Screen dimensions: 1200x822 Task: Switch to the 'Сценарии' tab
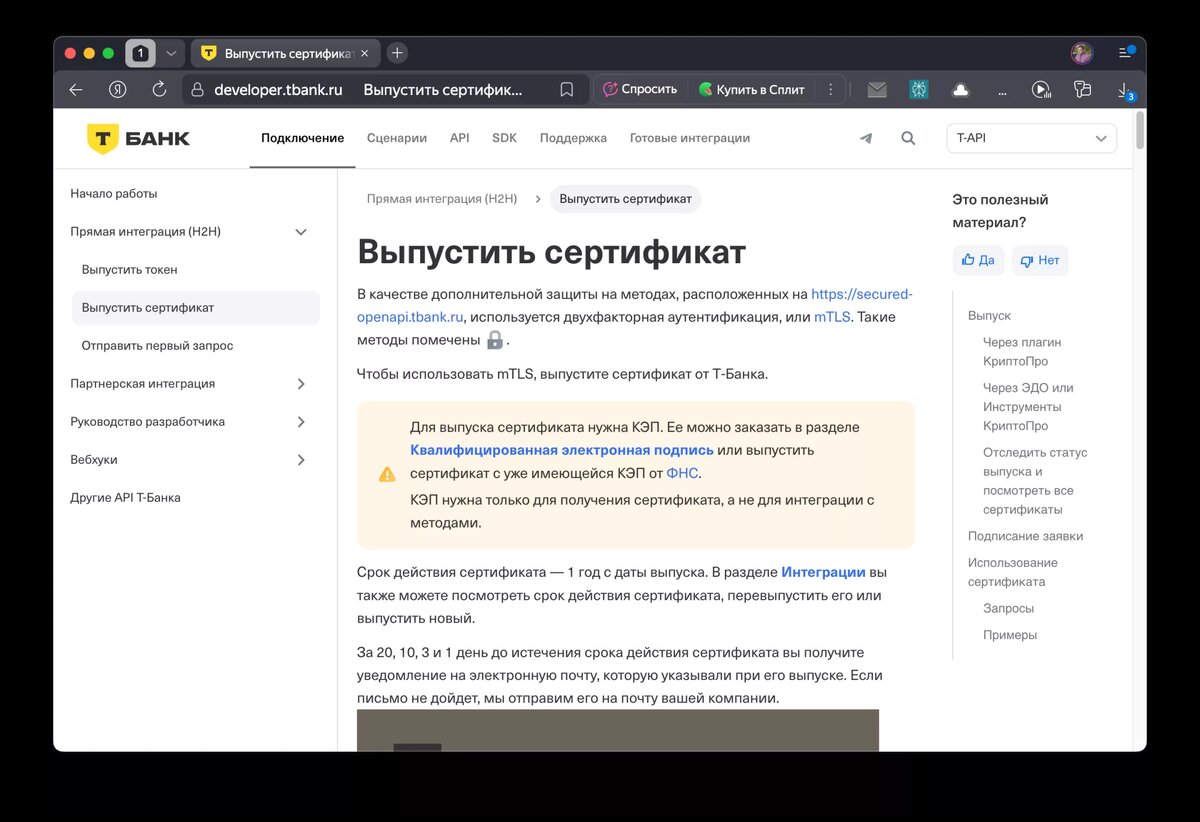pyautogui.click(x=396, y=138)
